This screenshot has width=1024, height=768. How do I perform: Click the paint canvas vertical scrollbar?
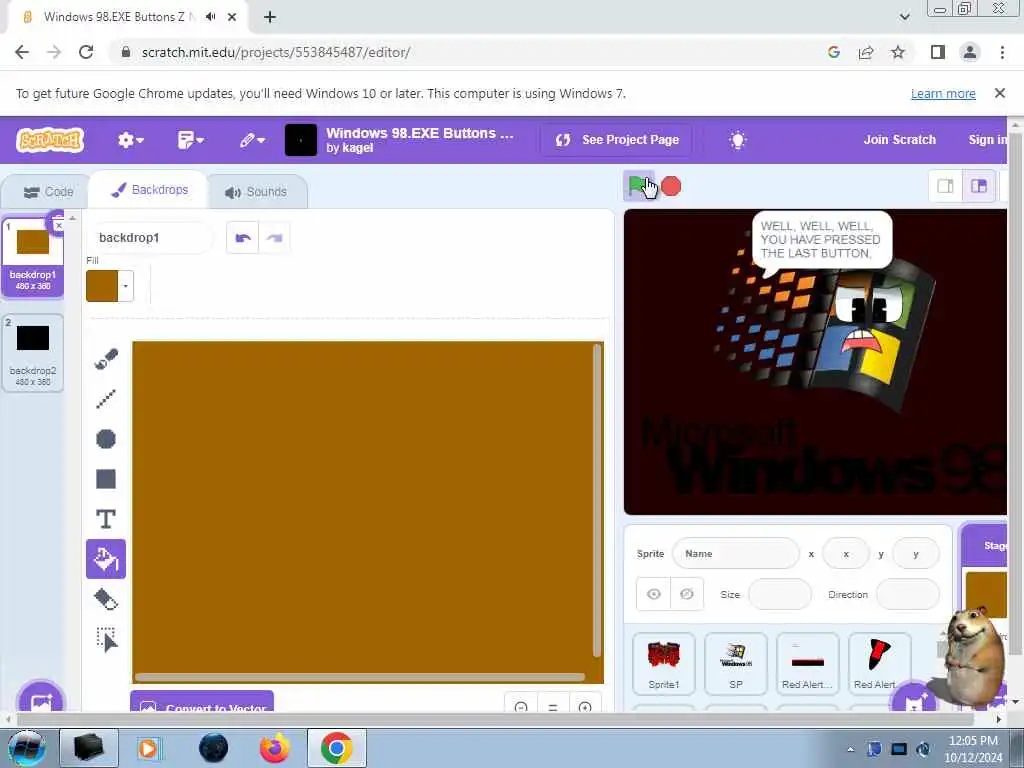tap(596, 500)
